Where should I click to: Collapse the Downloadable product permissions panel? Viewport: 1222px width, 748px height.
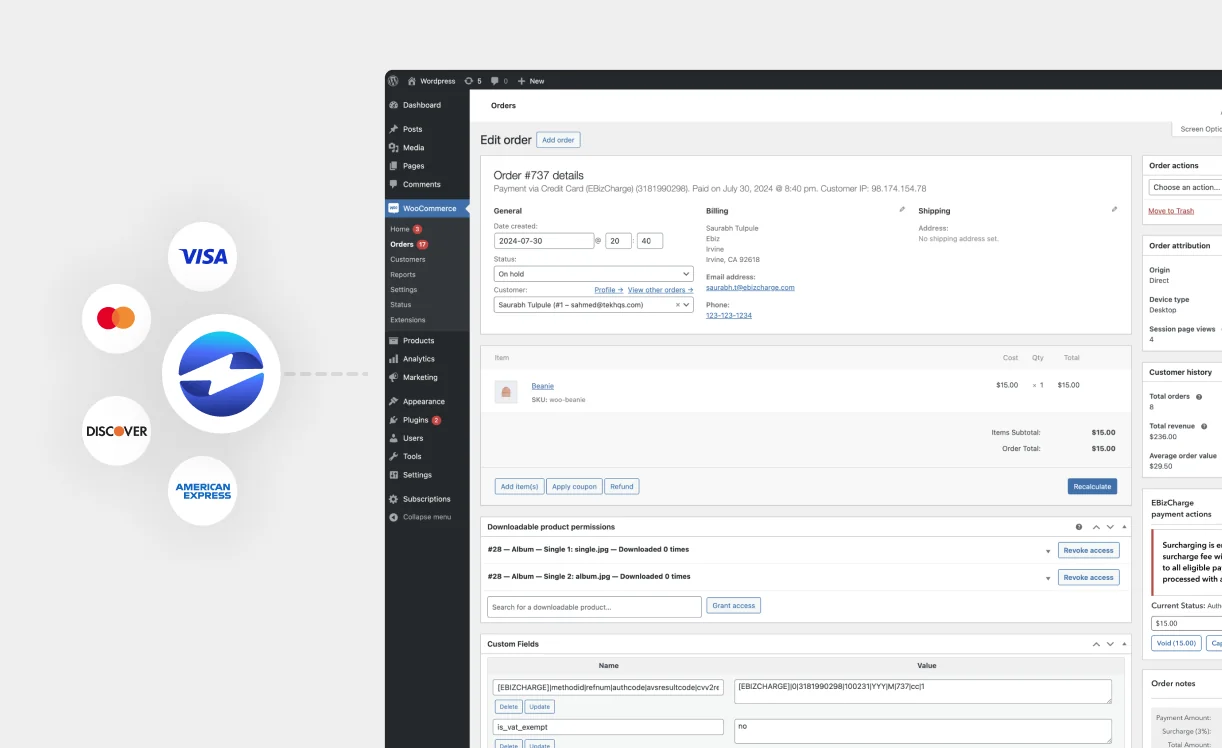pyautogui.click(x=1124, y=527)
